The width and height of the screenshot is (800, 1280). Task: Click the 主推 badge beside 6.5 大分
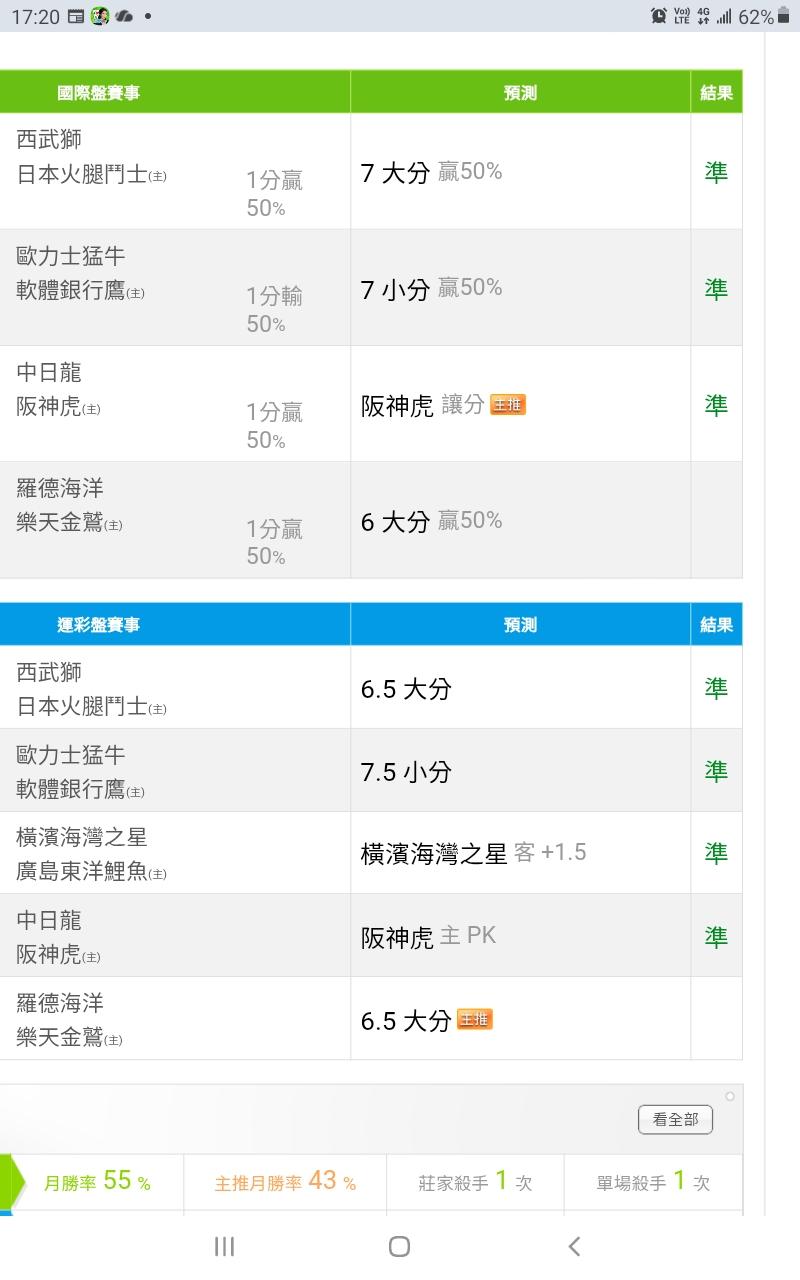(x=475, y=1020)
